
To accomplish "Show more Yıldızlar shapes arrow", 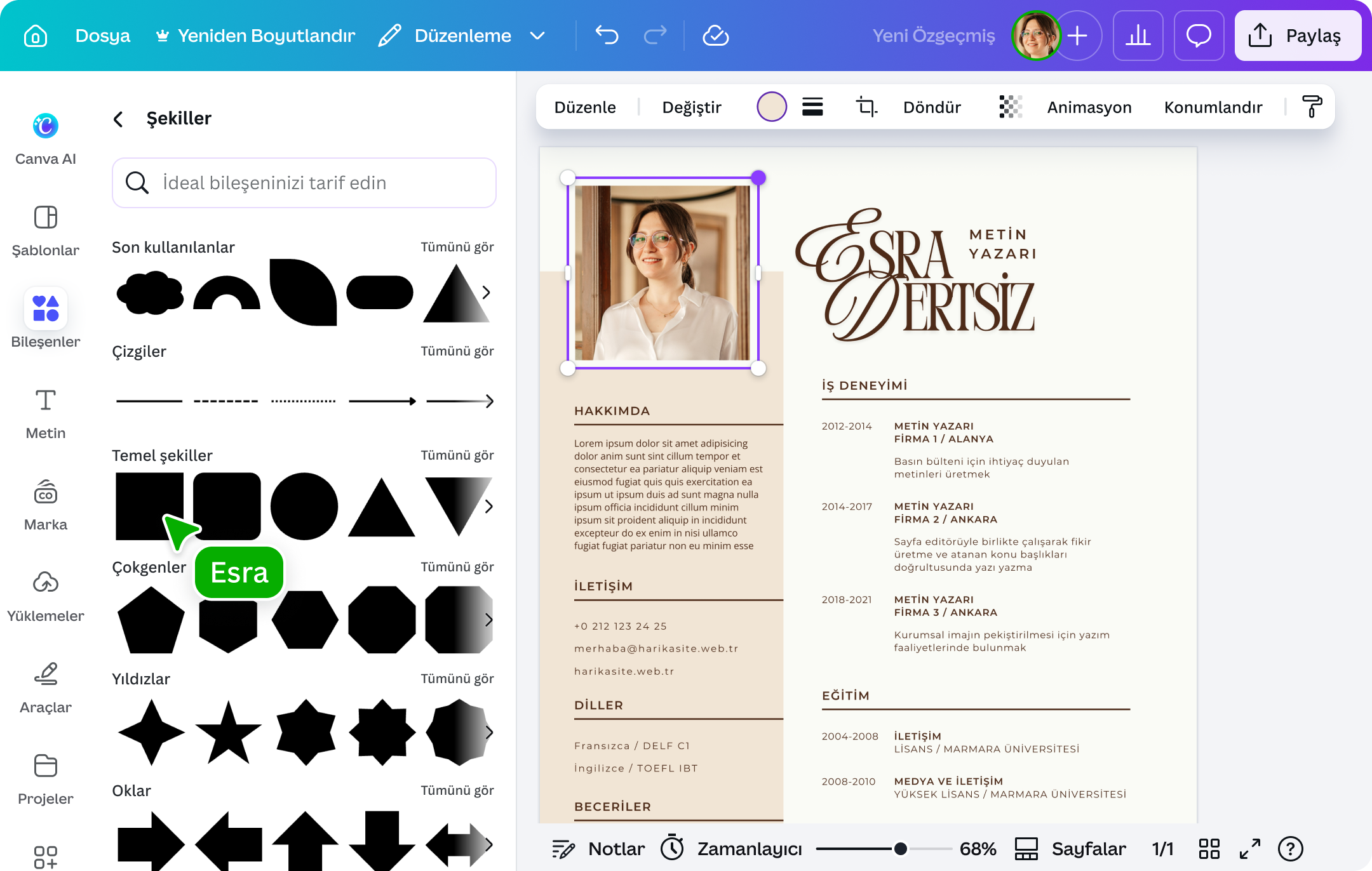I will tap(488, 732).
